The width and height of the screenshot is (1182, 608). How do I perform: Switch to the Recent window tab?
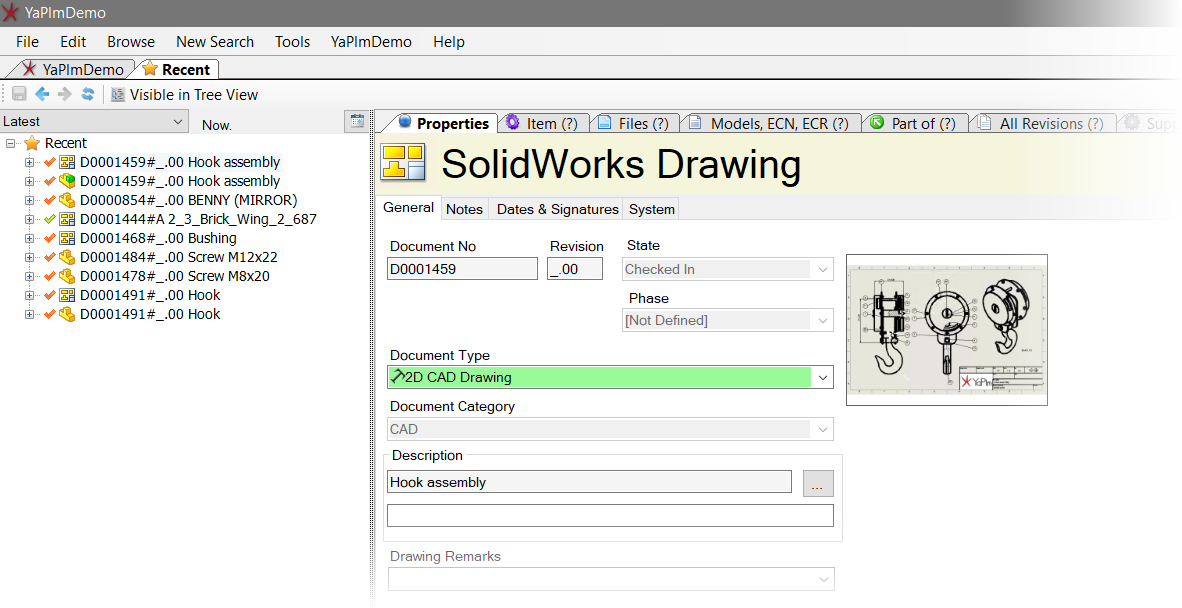point(178,69)
